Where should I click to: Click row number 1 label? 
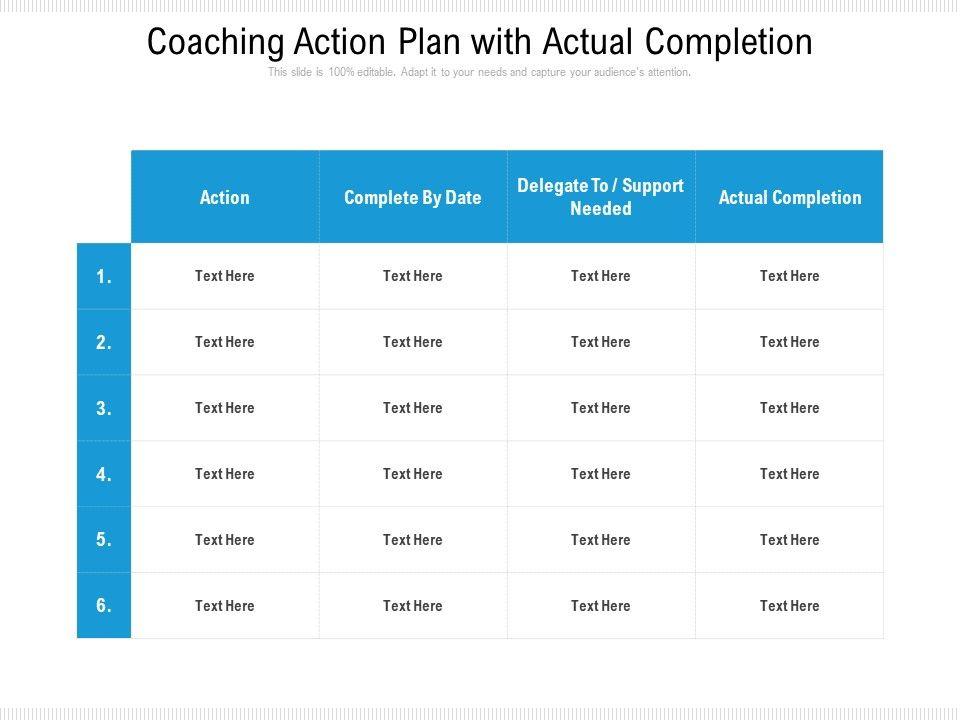104,276
